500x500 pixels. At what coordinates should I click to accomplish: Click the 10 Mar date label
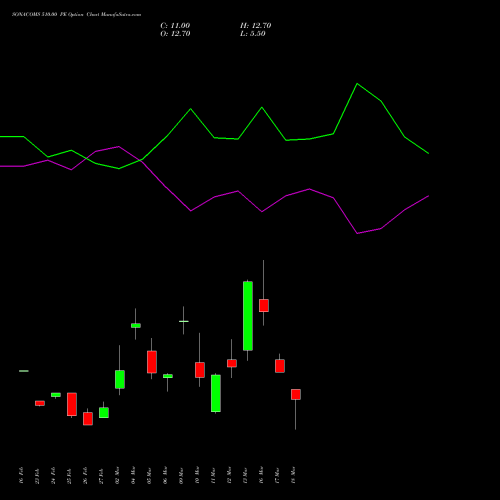point(197,475)
